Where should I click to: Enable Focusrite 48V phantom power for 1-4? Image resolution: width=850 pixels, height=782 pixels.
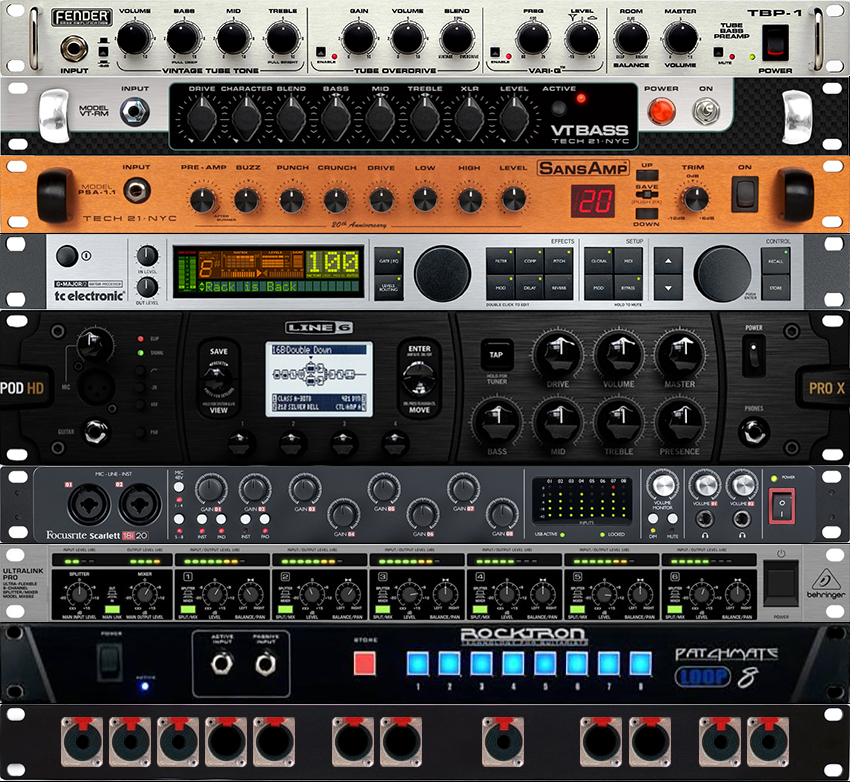click(179, 487)
